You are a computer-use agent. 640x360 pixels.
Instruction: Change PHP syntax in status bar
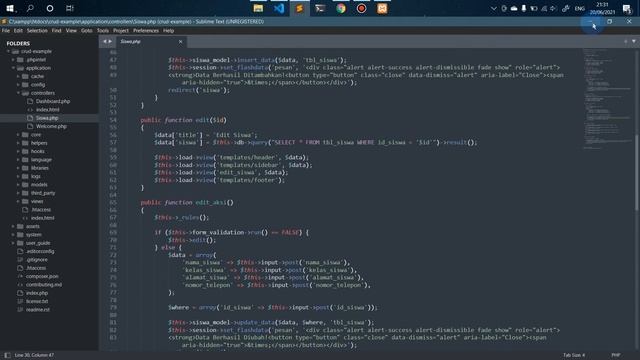[x=616, y=355]
